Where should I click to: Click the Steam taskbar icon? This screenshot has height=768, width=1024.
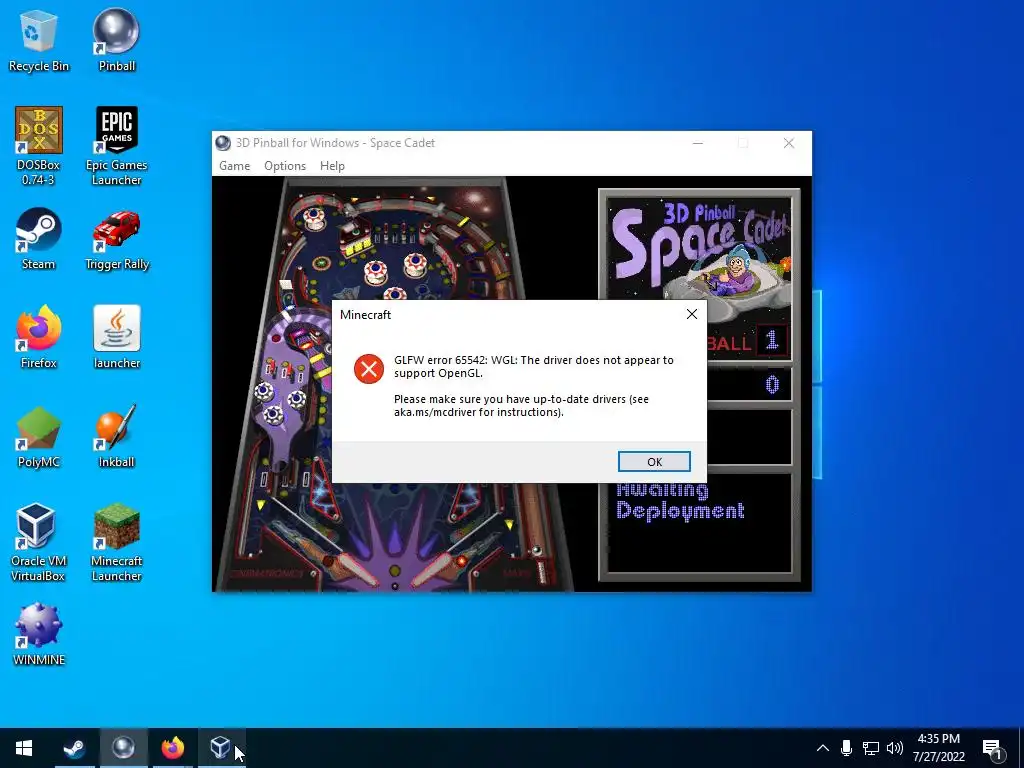[74, 748]
